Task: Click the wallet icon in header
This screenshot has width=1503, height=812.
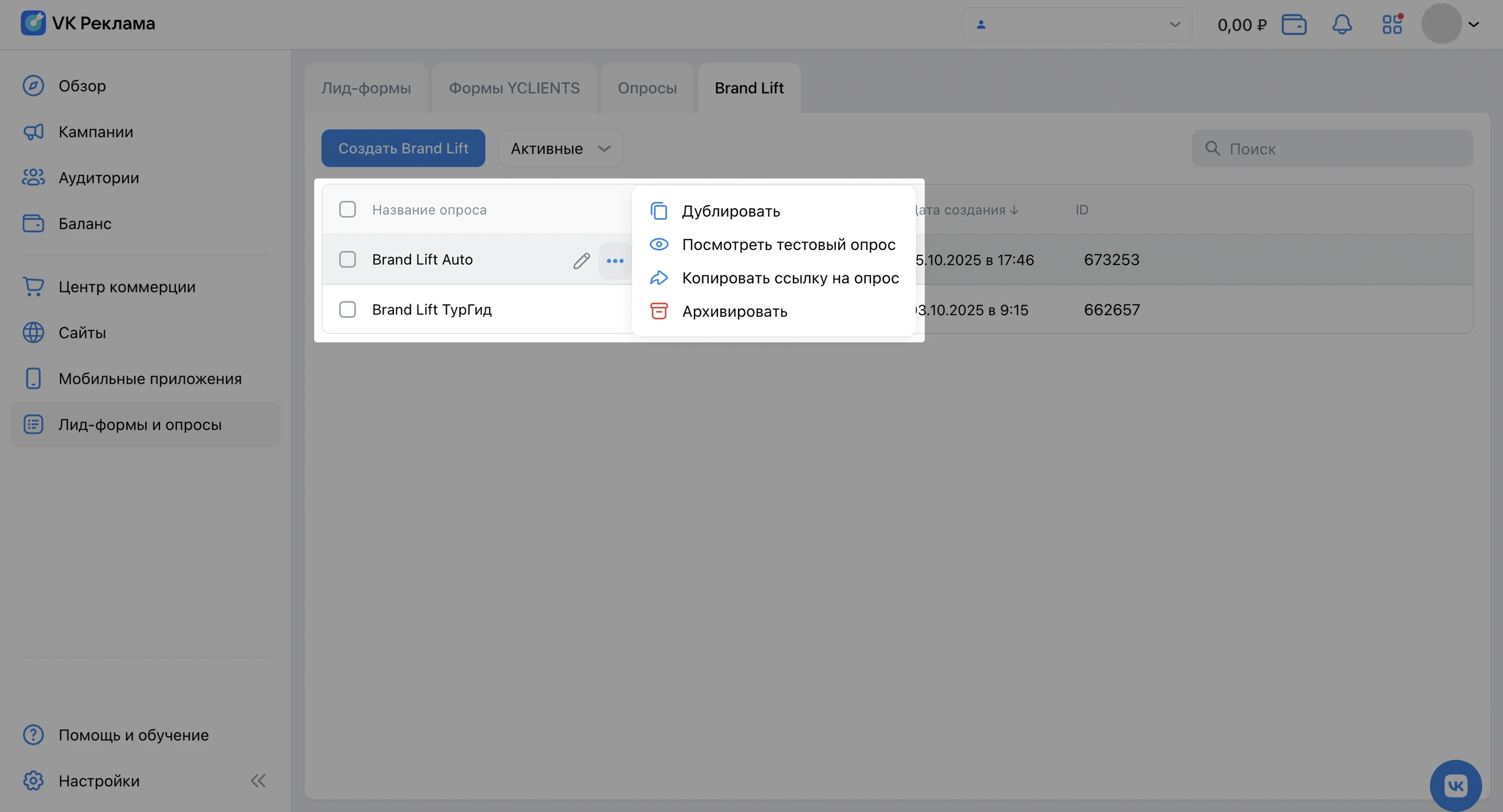Action: coord(1294,24)
